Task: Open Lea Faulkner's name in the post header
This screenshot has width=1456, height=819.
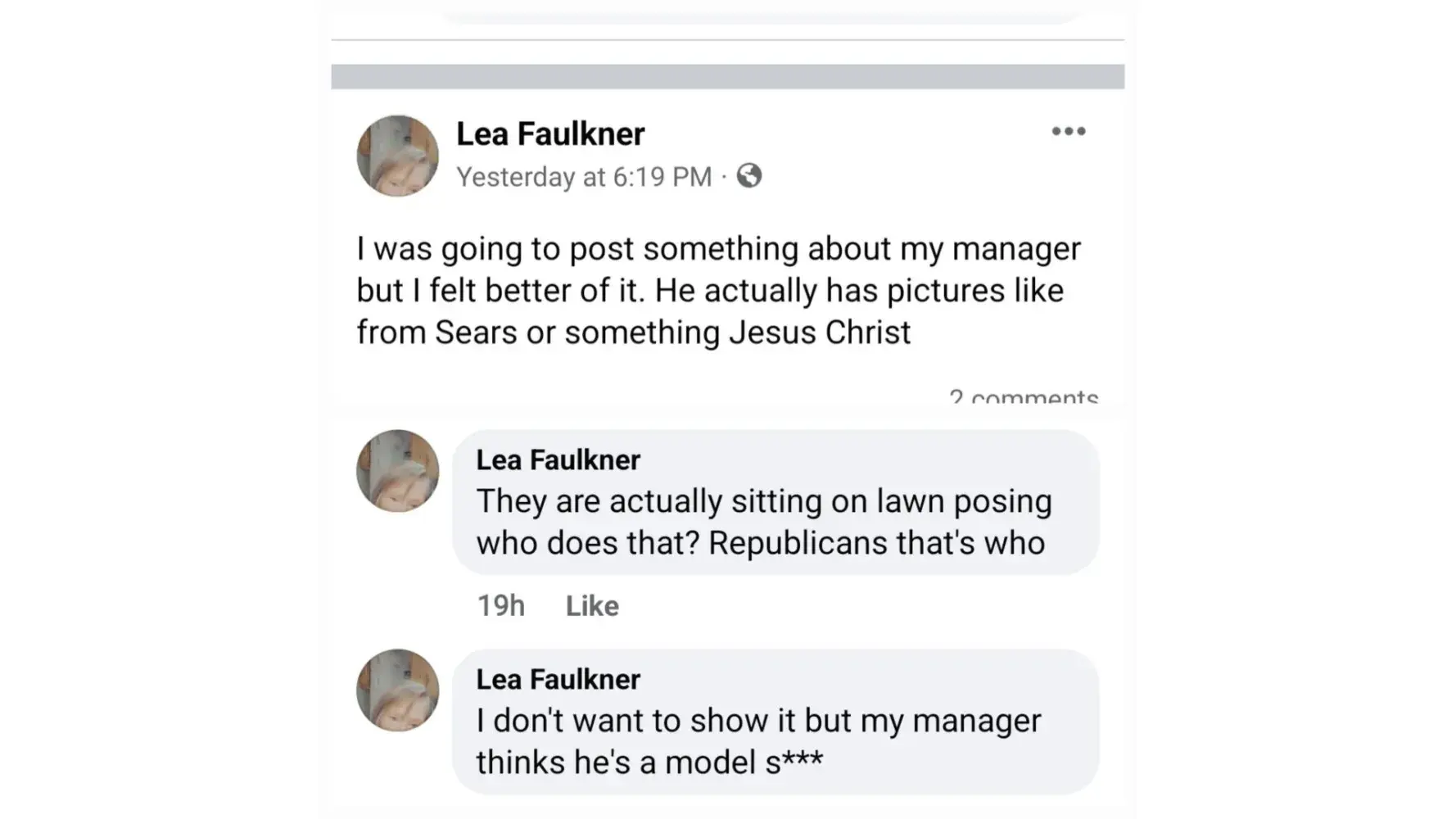Action: click(x=550, y=134)
